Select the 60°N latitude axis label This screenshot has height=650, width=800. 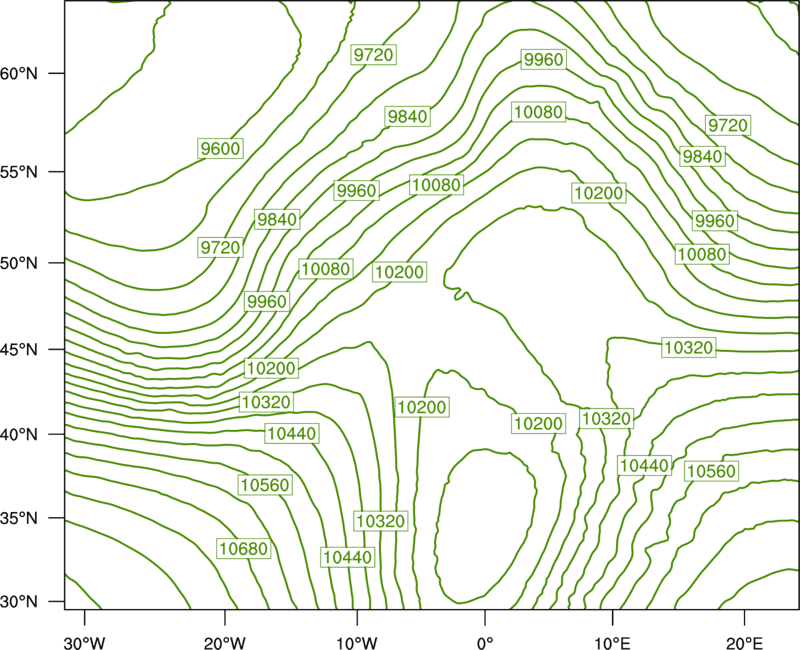[x=19, y=74]
